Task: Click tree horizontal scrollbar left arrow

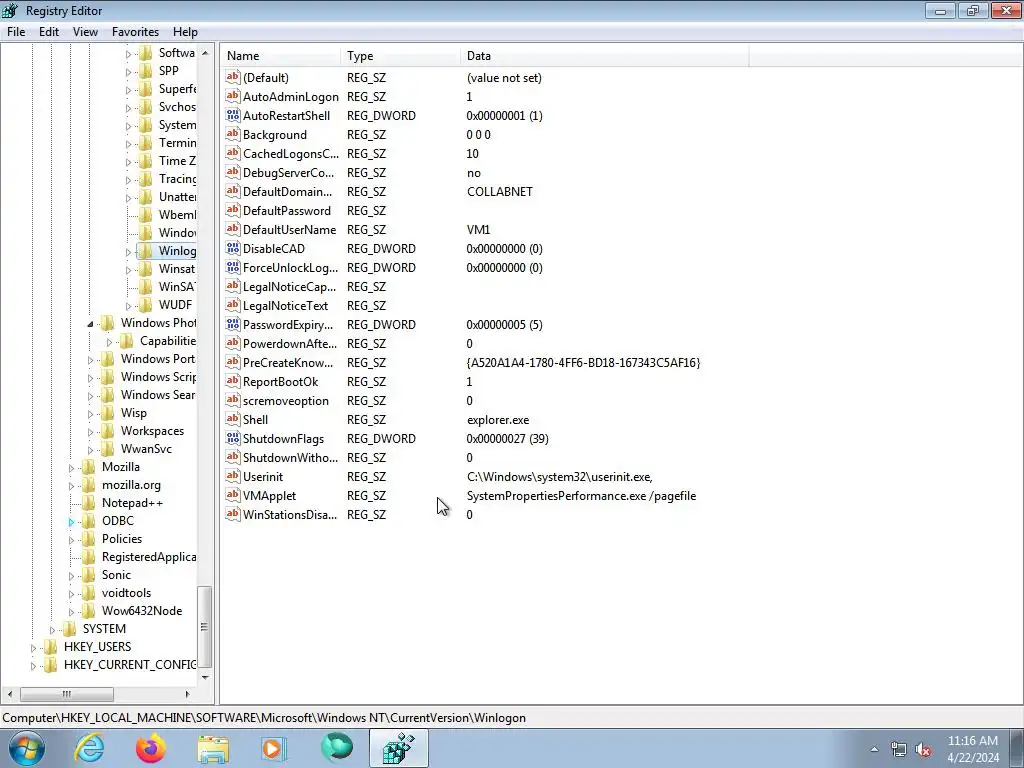Action: coord(10,694)
